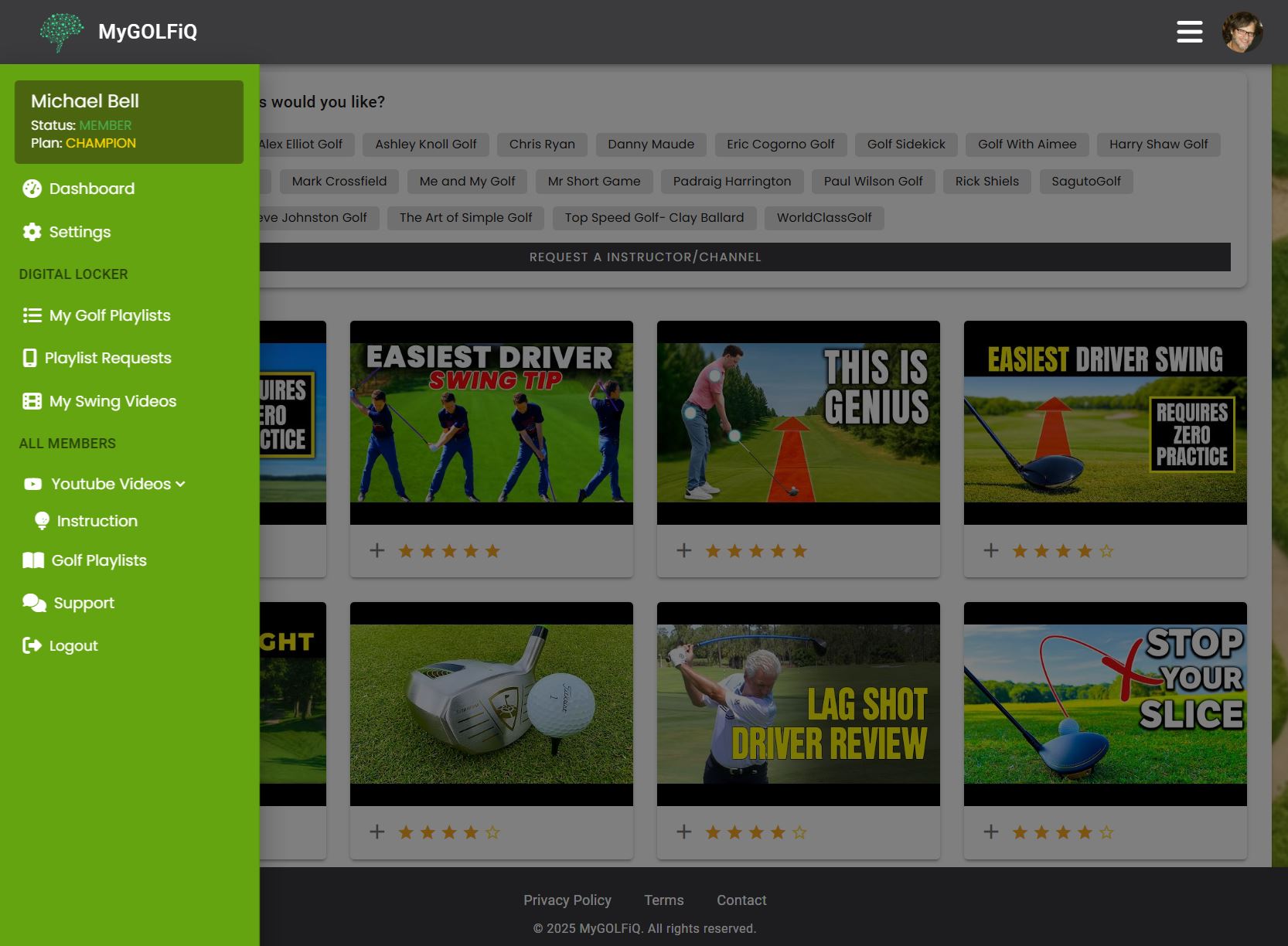
Task: Select the Danny Maude channel tag
Action: point(651,145)
